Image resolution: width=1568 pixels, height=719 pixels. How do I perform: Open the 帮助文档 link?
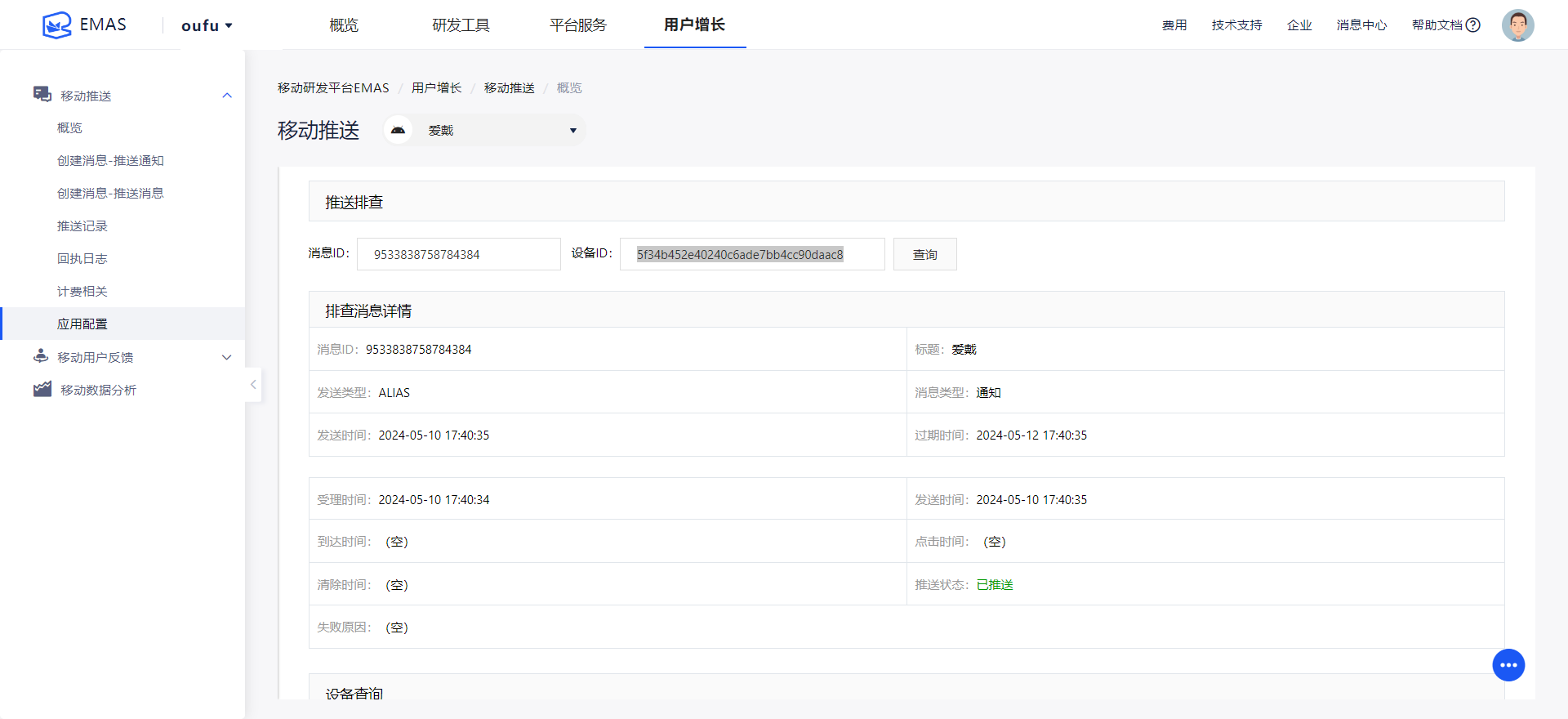(1437, 25)
